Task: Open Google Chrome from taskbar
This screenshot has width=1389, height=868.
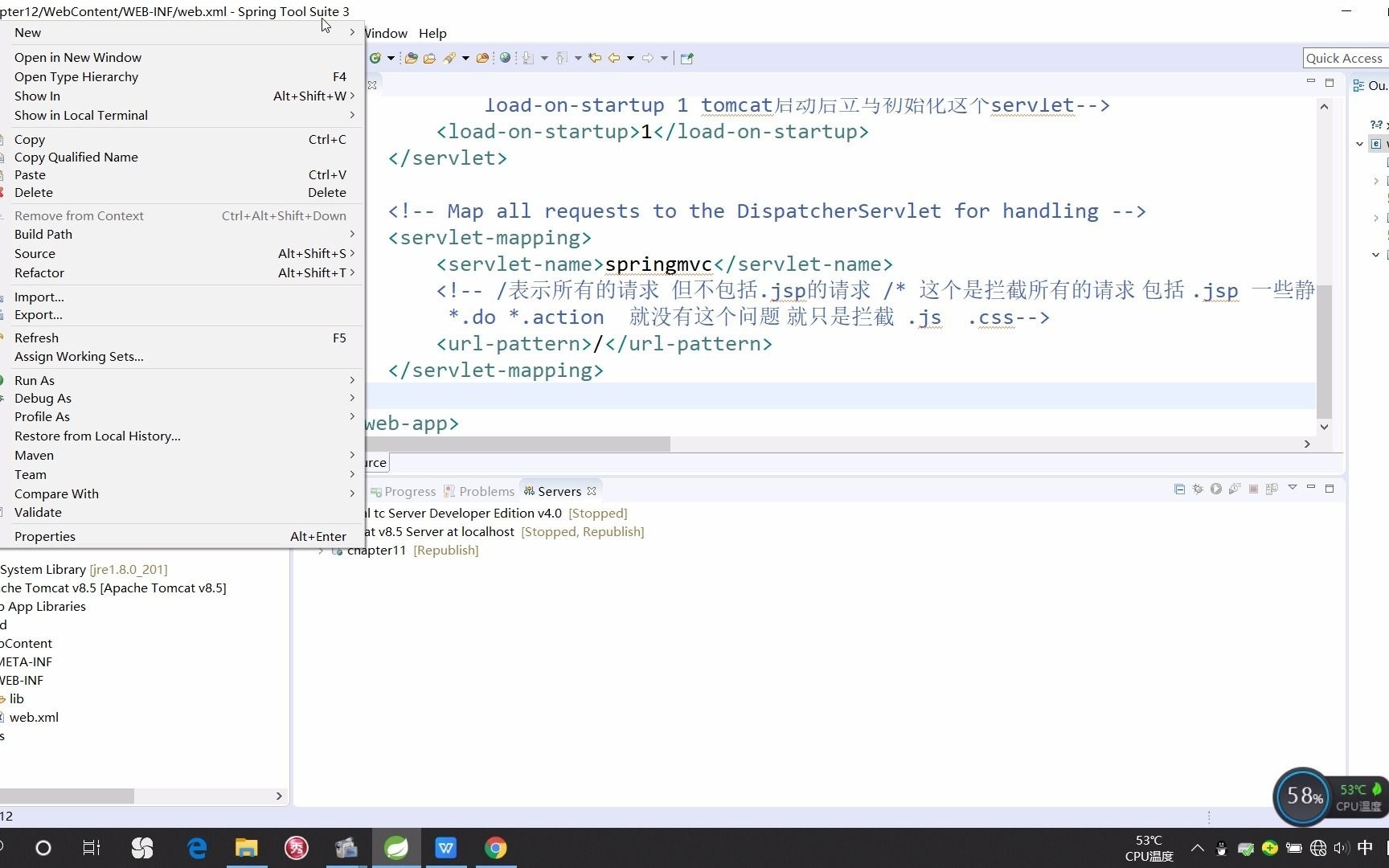Action: point(496,848)
